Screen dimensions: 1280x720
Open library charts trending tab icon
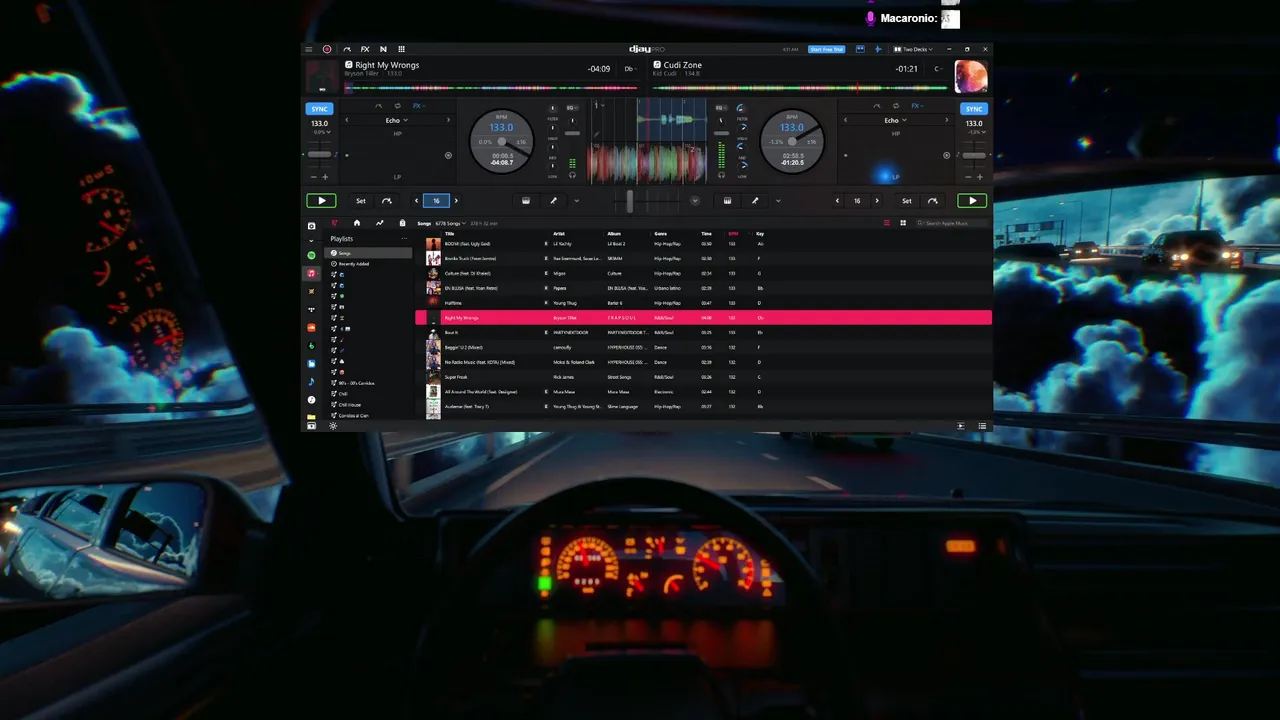point(379,223)
